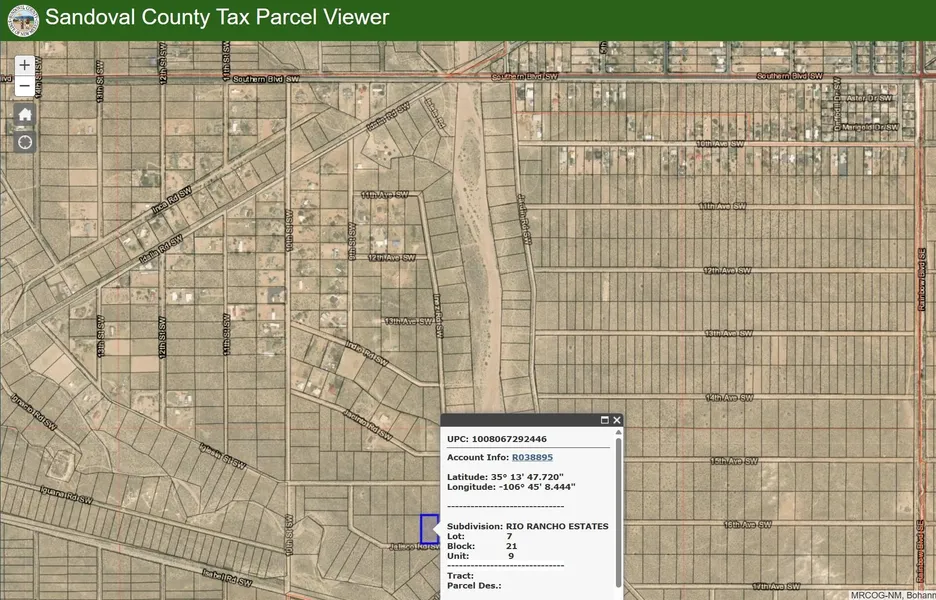Return map to default home extent

click(x=25, y=114)
